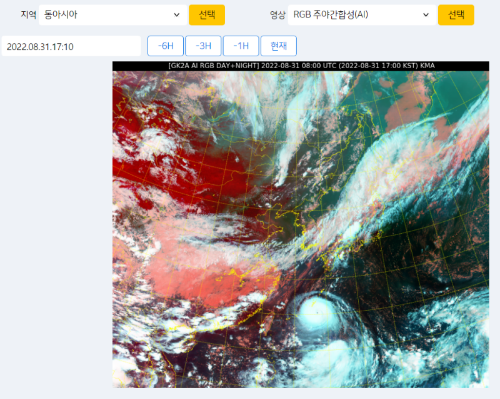
Task: Go back three hours with the -3H button
Action: [x=203, y=46]
